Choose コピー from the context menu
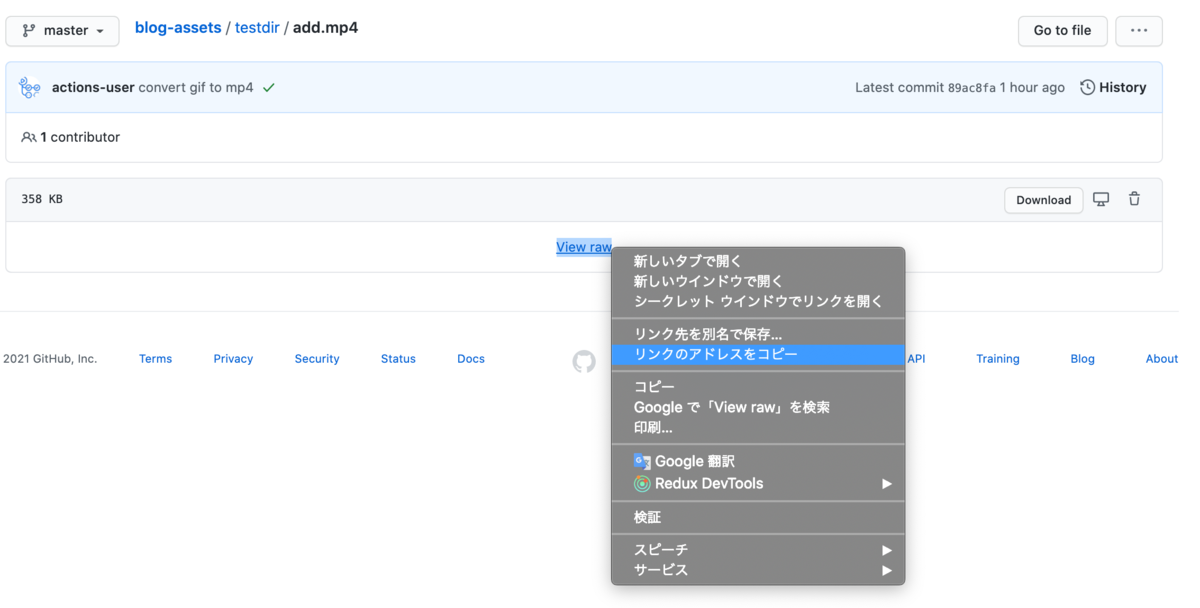 (x=758, y=387)
